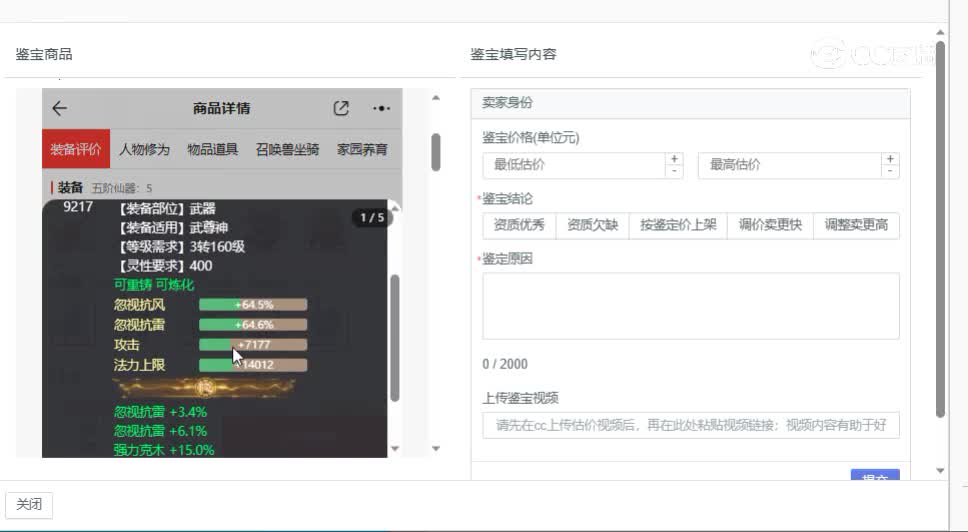Image resolution: width=968 pixels, height=532 pixels.
Task: Pick the 调整卖更高 option
Action: (x=856, y=225)
